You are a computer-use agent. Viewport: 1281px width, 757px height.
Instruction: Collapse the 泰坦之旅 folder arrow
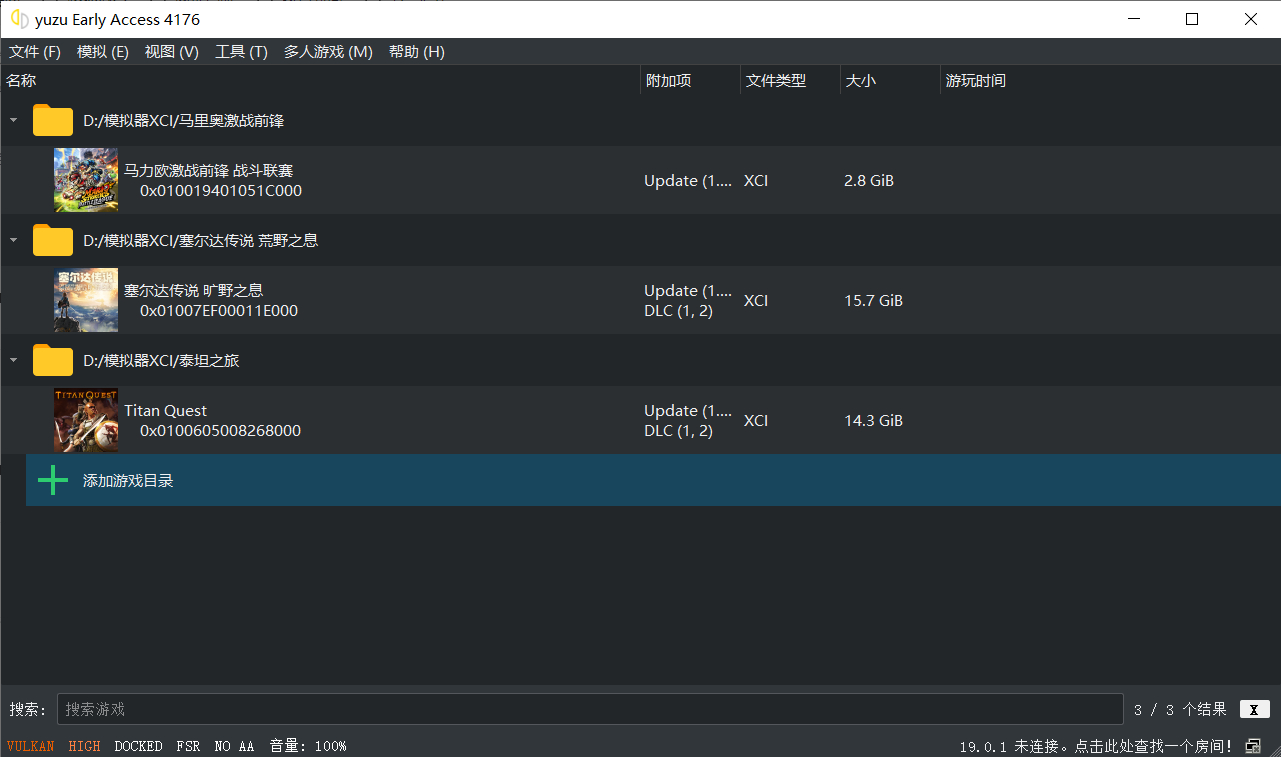(13, 361)
